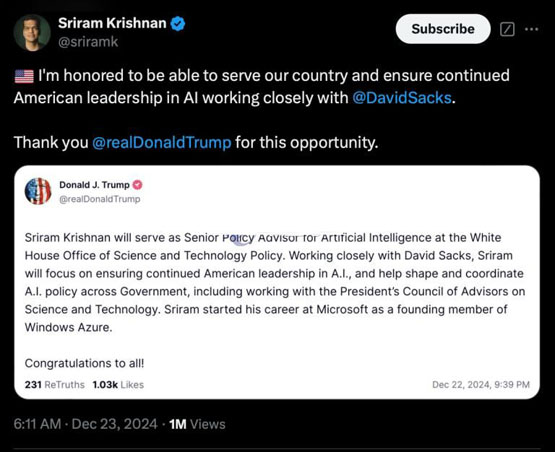Click the 231 ReTruths count

tap(55, 385)
